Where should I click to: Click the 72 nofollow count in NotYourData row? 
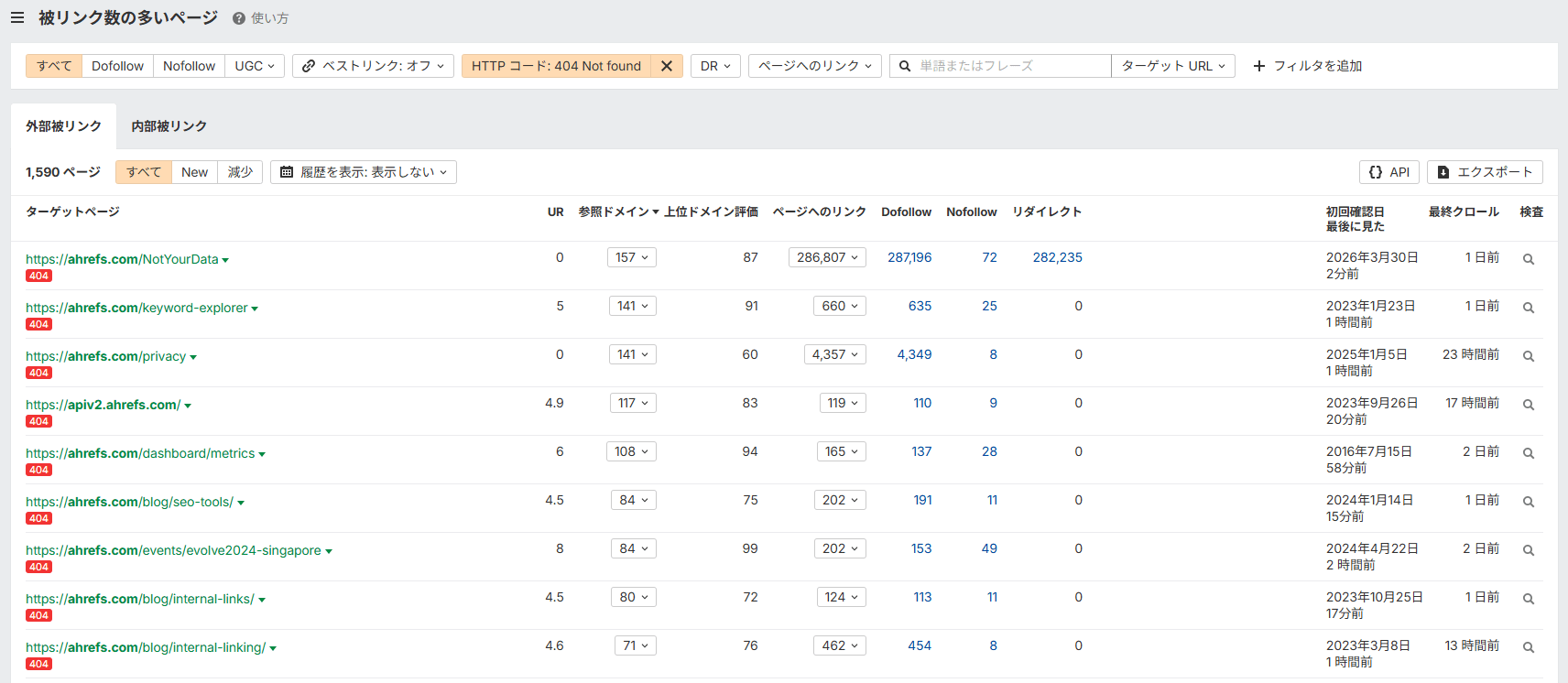(989, 257)
